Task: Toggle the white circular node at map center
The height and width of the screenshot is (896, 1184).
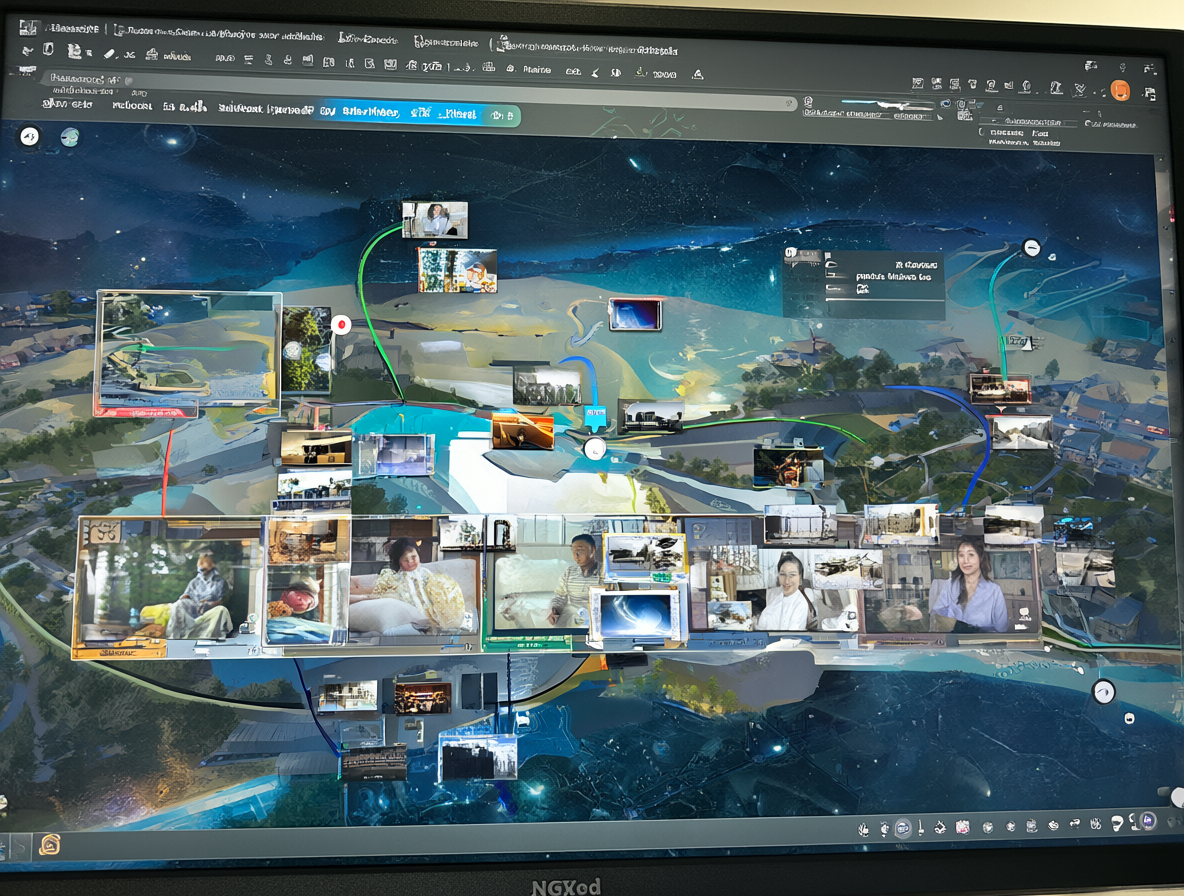Action: coord(595,449)
